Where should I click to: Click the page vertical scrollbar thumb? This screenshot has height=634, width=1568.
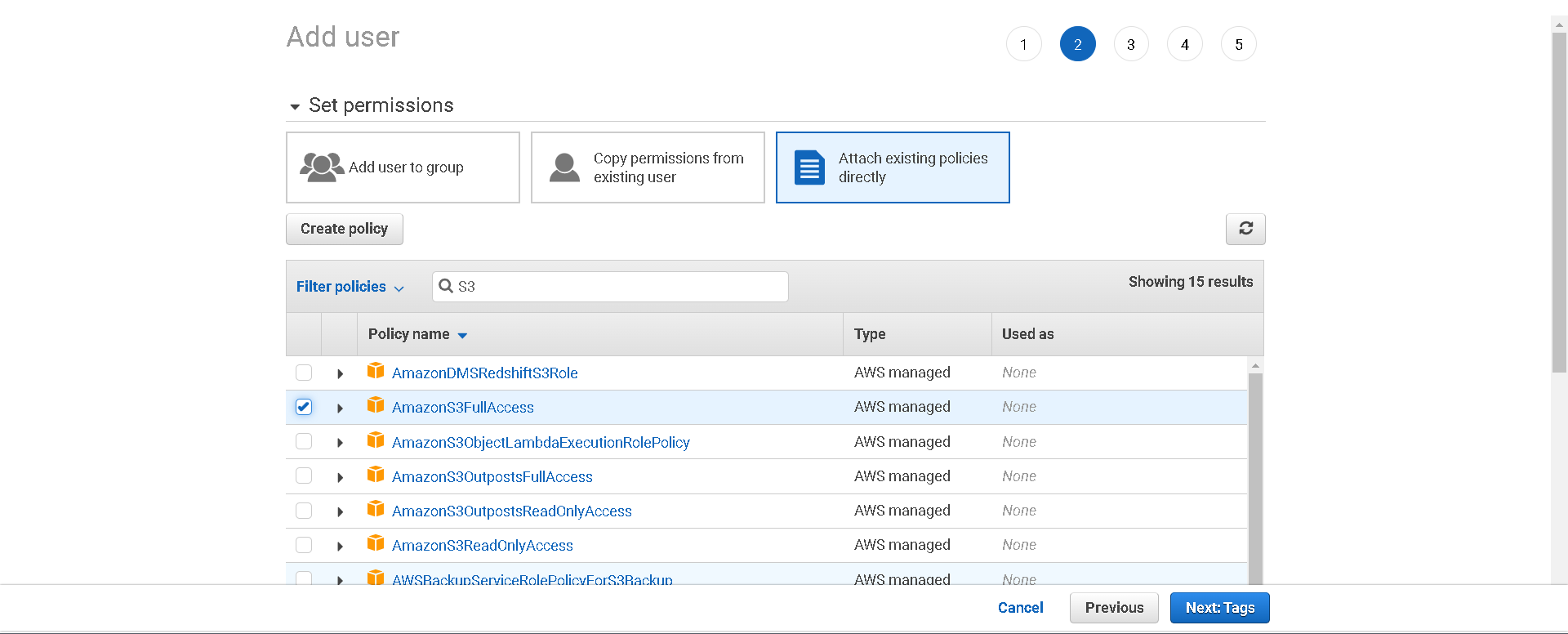(x=1559, y=202)
